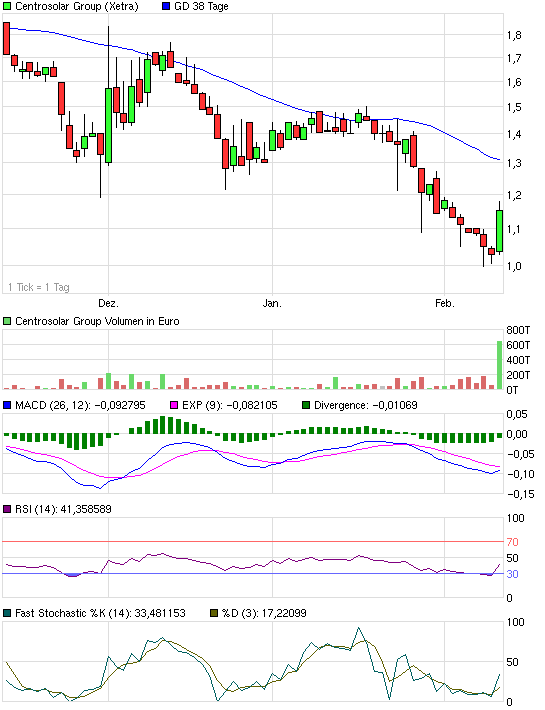Screen dimensions: 545x710
Task: Select the 'RSI (14): 41,358589' value text
Action: point(63,509)
